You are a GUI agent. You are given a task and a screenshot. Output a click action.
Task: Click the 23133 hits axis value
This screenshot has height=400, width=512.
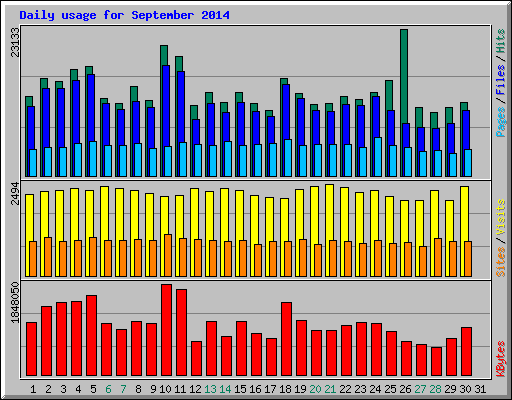pyautogui.click(x=15, y=42)
